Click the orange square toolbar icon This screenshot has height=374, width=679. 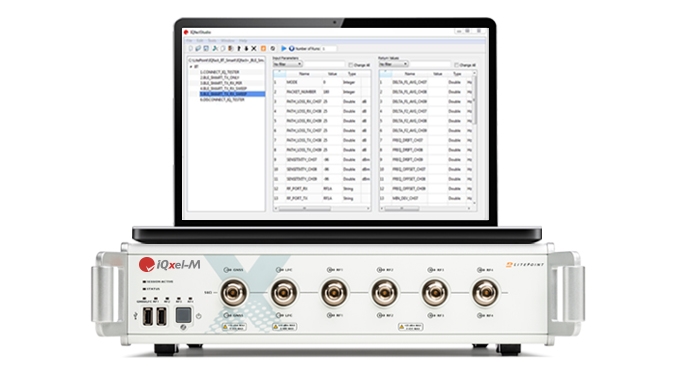point(263,48)
